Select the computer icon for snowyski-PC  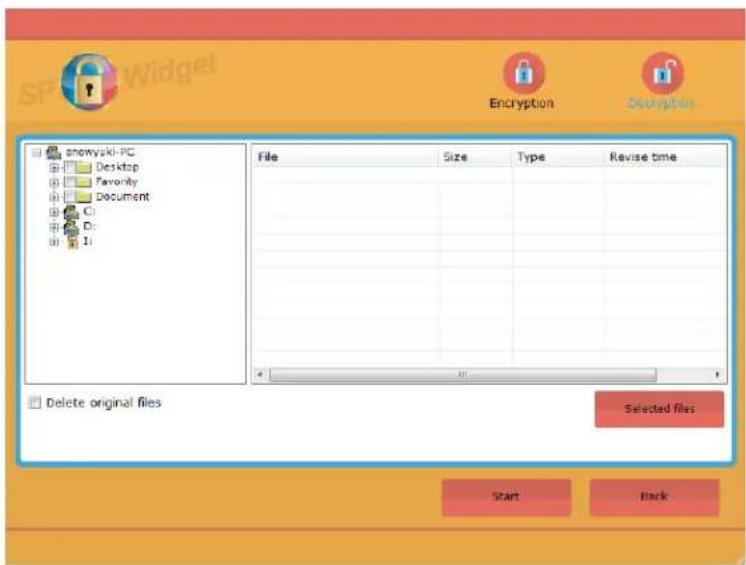(53, 153)
